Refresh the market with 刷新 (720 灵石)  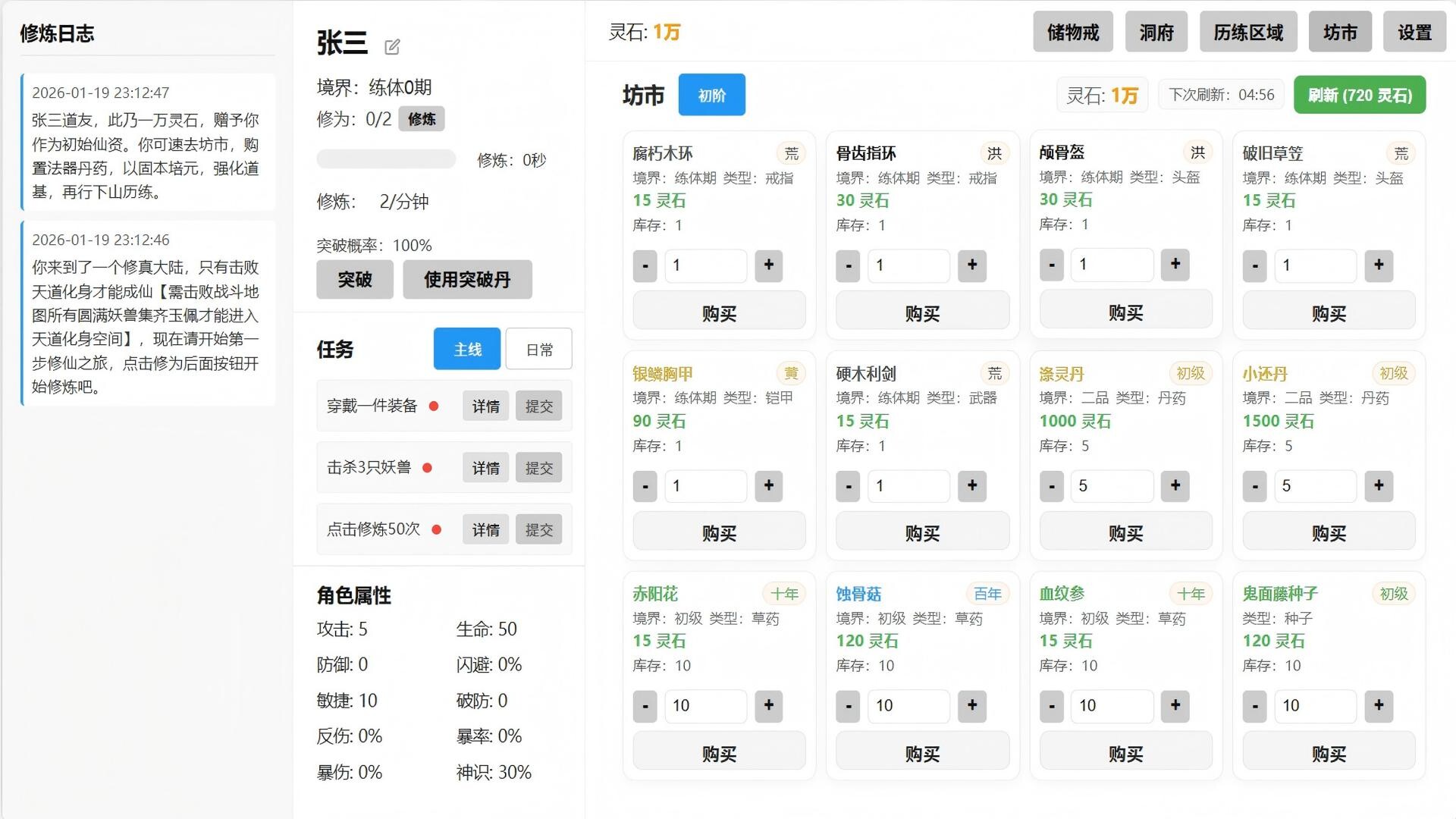point(1359,95)
